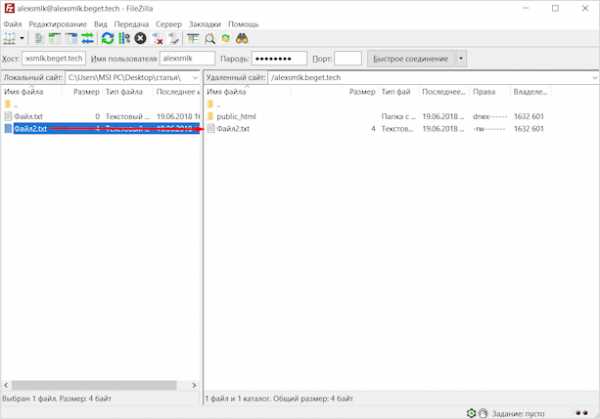The width and height of the screenshot is (600, 419).
Task: Click permissions drwx of public_html
Action: [x=490, y=116]
